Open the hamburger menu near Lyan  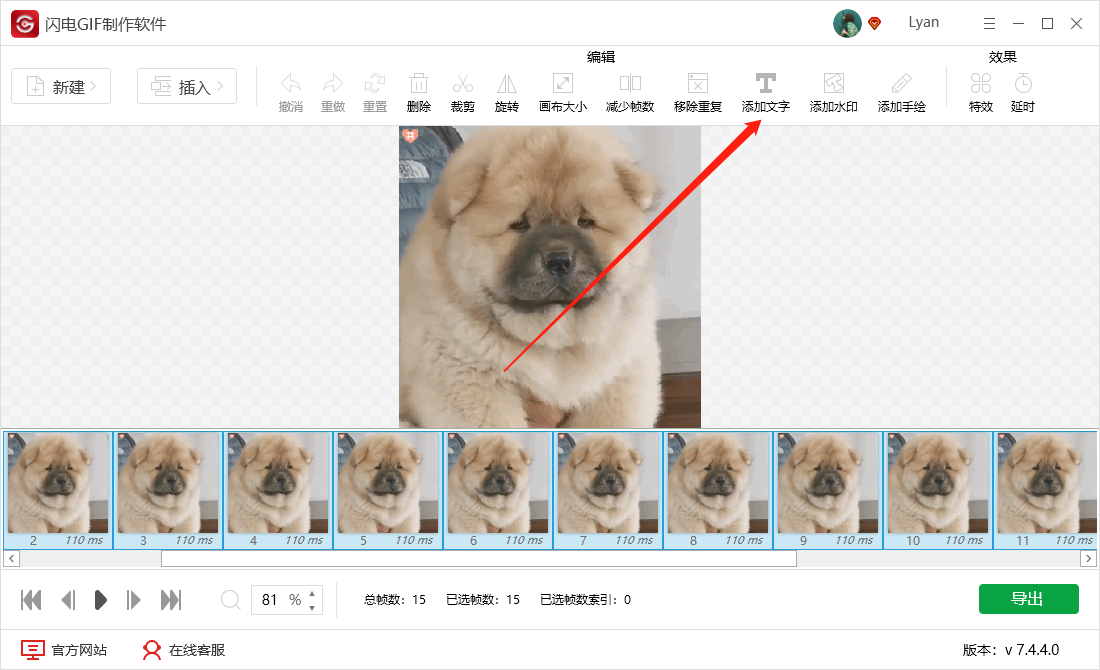(989, 22)
